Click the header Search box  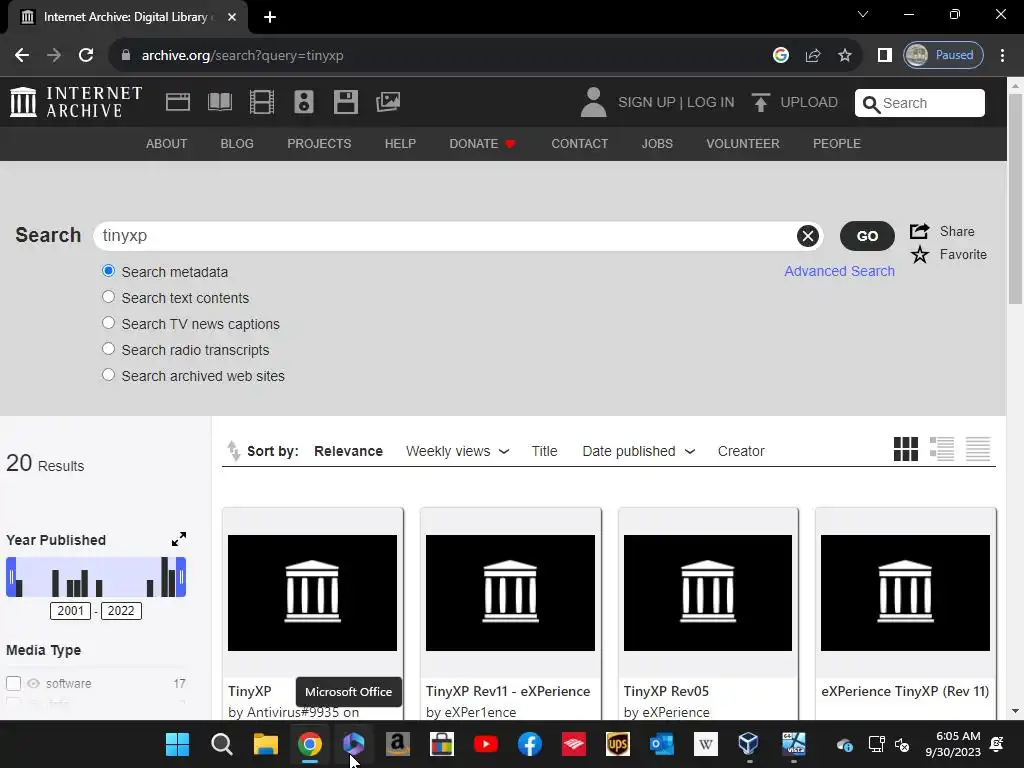coord(920,103)
